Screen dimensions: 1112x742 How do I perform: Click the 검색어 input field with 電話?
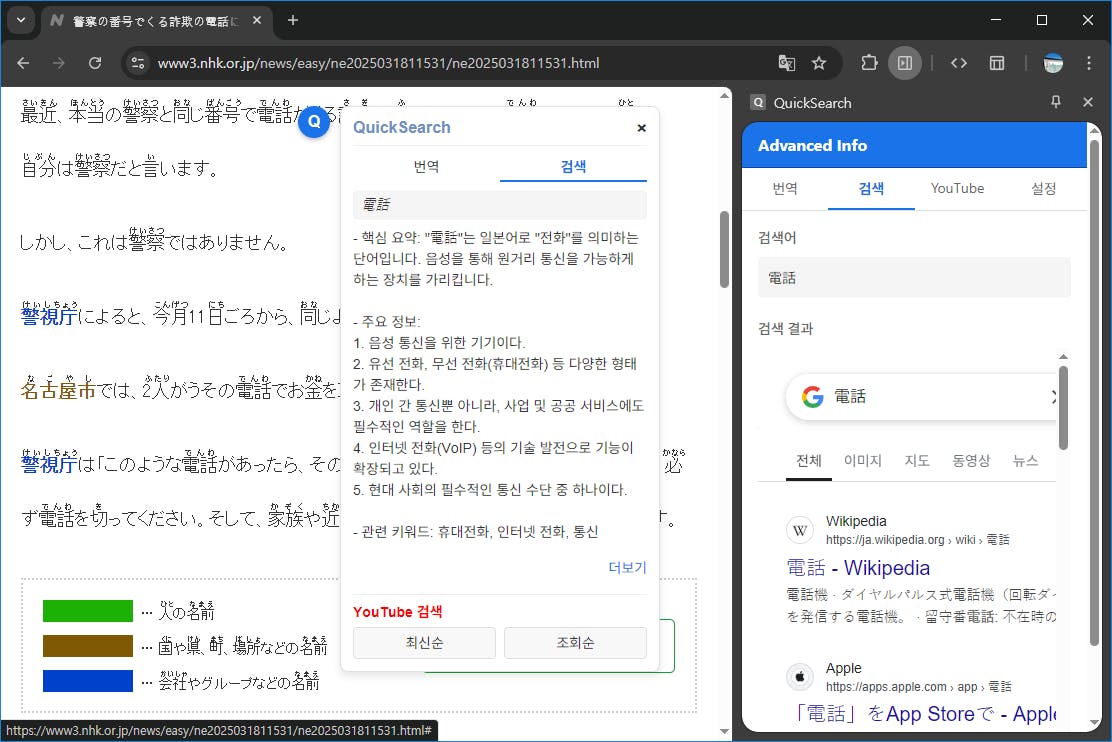coord(914,277)
